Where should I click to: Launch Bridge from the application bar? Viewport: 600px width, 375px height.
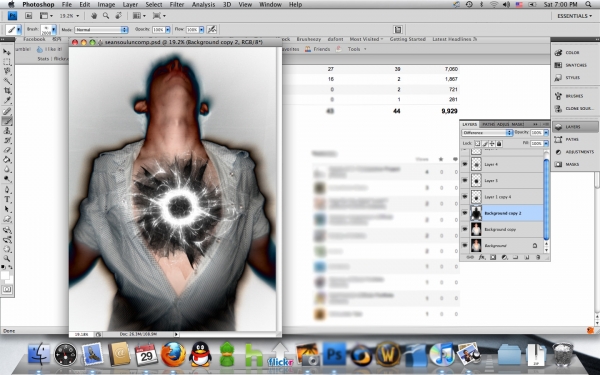[29, 16]
